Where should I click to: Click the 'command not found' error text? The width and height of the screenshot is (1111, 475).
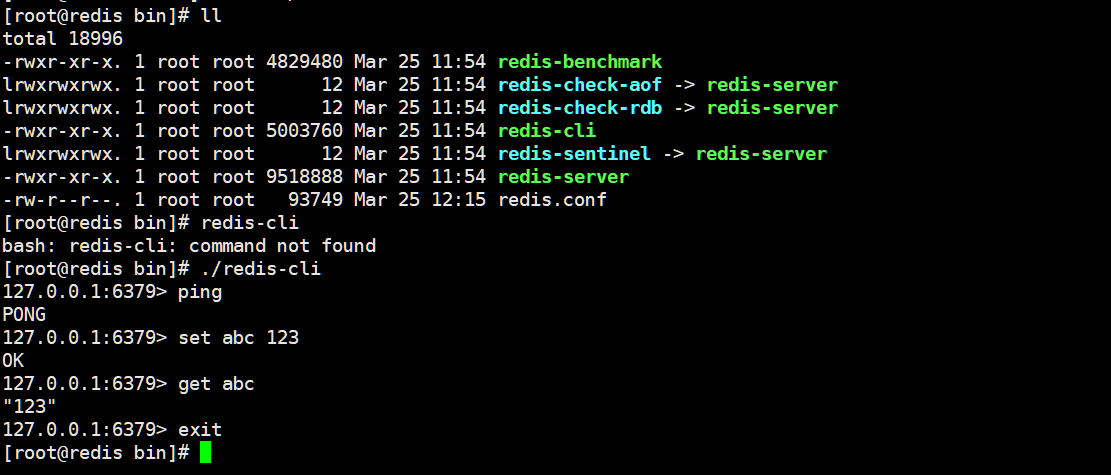pos(282,246)
